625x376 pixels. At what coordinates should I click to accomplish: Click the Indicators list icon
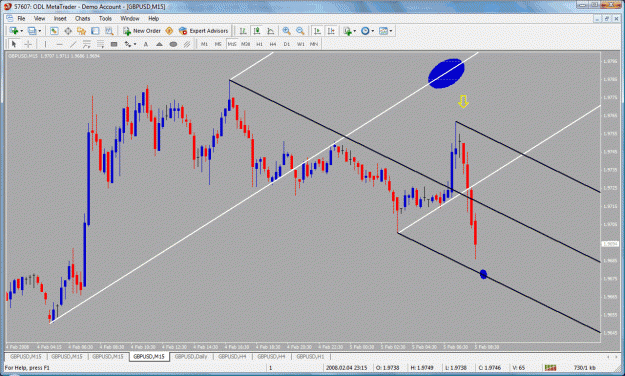348,31
